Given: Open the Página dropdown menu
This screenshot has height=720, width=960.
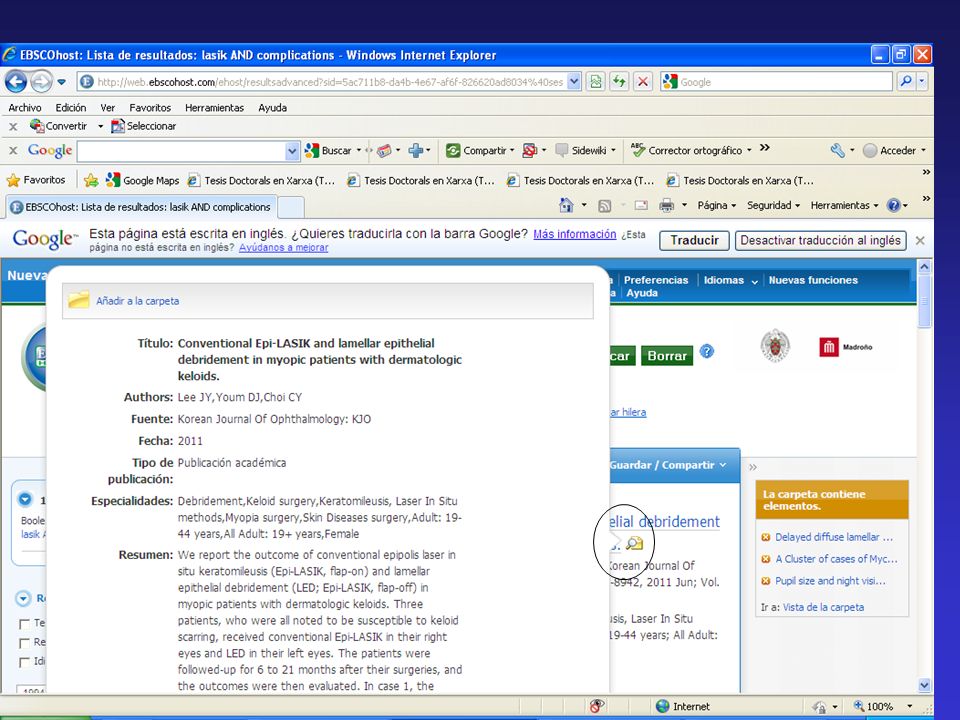Looking at the screenshot, I should [716, 206].
